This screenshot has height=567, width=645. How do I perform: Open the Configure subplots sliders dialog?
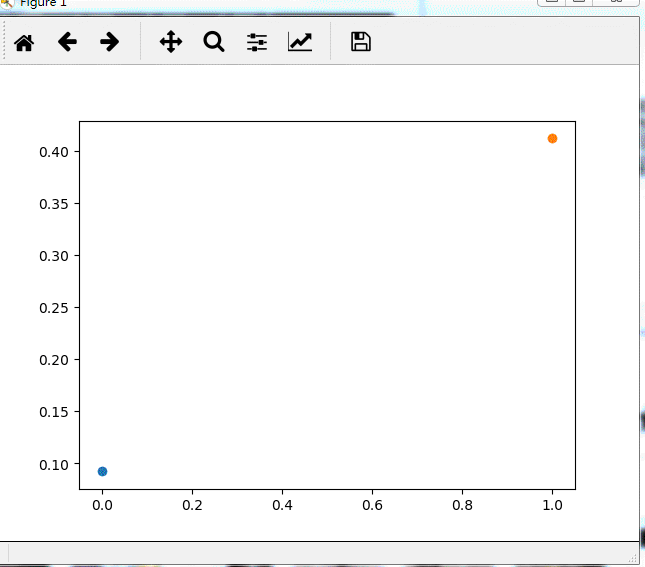coord(257,42)
